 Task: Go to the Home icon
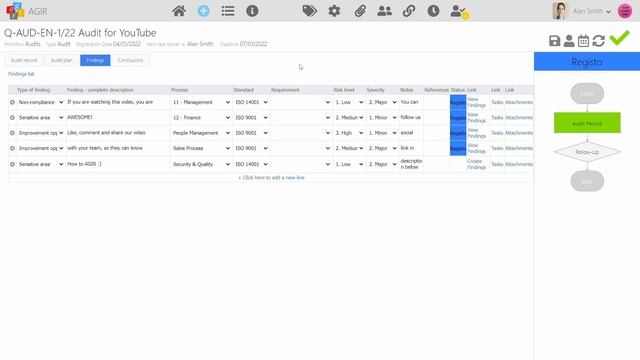pyautogui.click(x=179, y=11)
